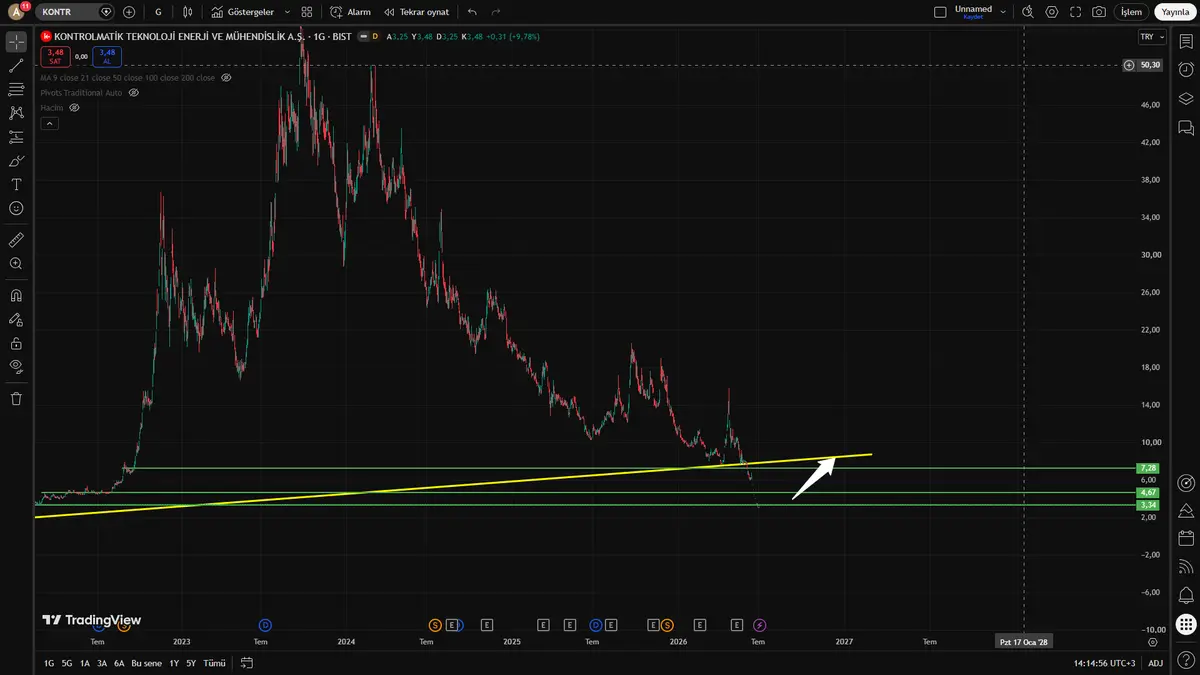
Task: Open indicator templates grid icon
Action: [x=307, y=12]
